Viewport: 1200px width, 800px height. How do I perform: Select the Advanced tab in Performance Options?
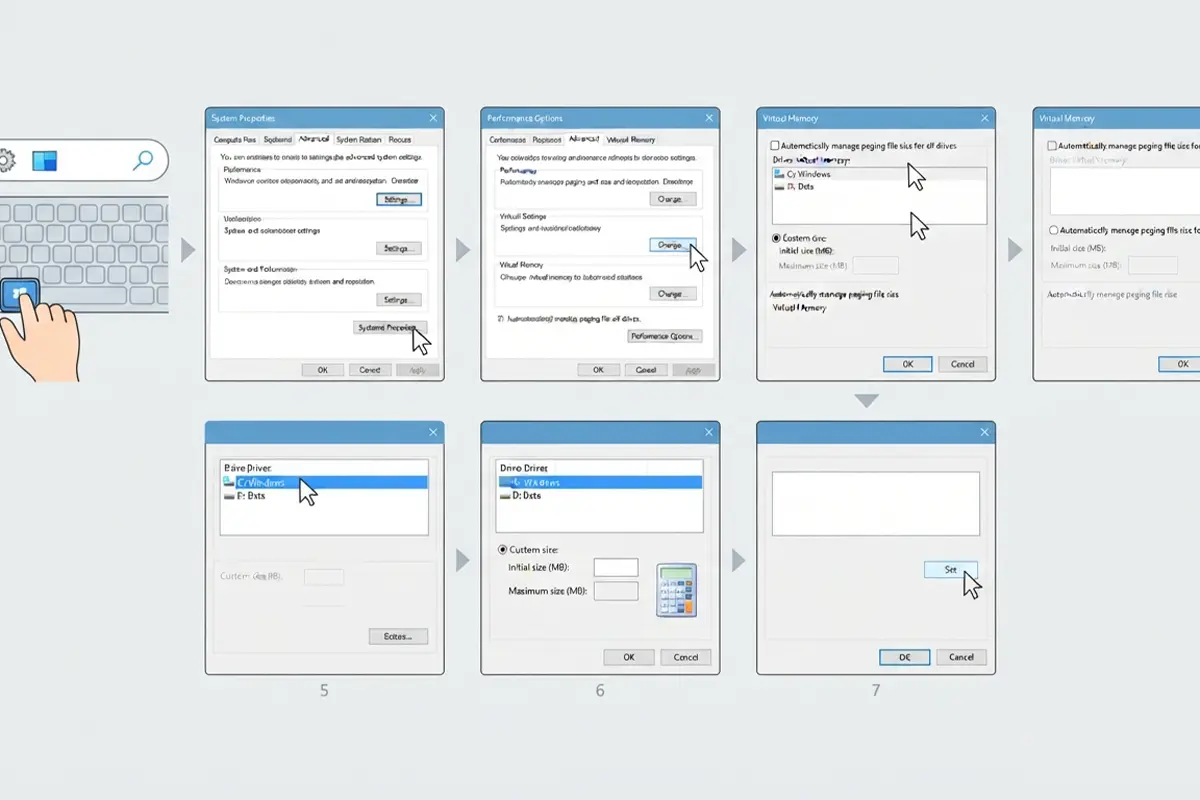(x=584, y=140)
